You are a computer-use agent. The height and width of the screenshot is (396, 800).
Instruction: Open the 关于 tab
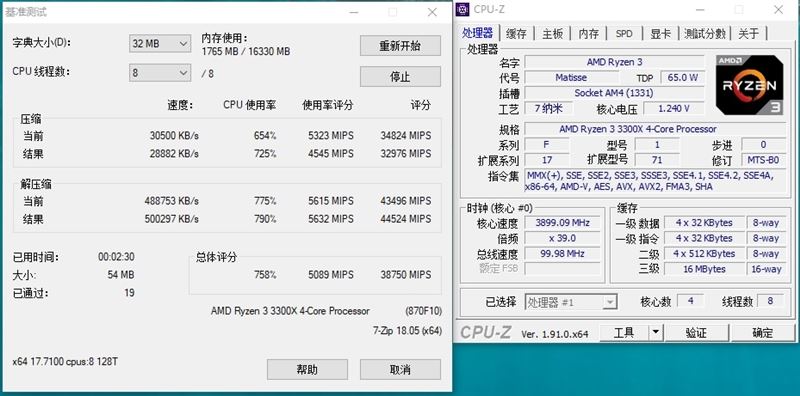click(748, 34)
